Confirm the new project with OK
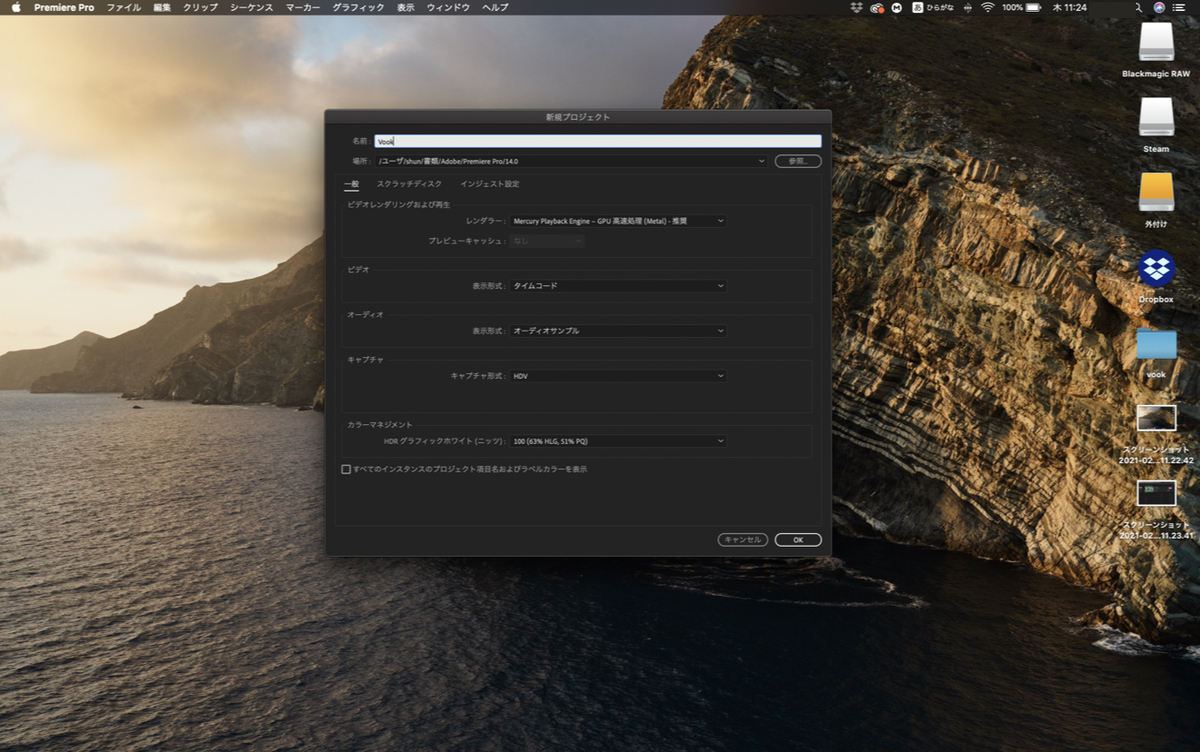Image resolution: width=1200 pixels, height=752 pixels. click(798, 540)
